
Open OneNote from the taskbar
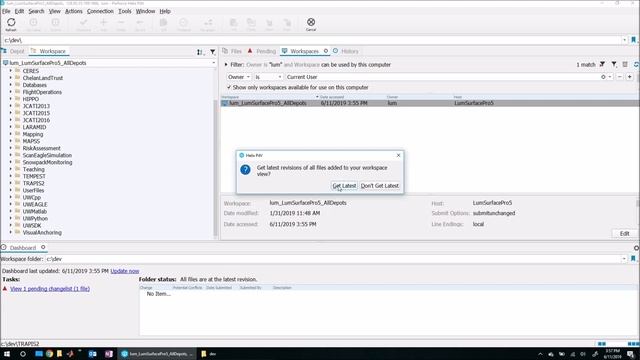pos(109,354)
